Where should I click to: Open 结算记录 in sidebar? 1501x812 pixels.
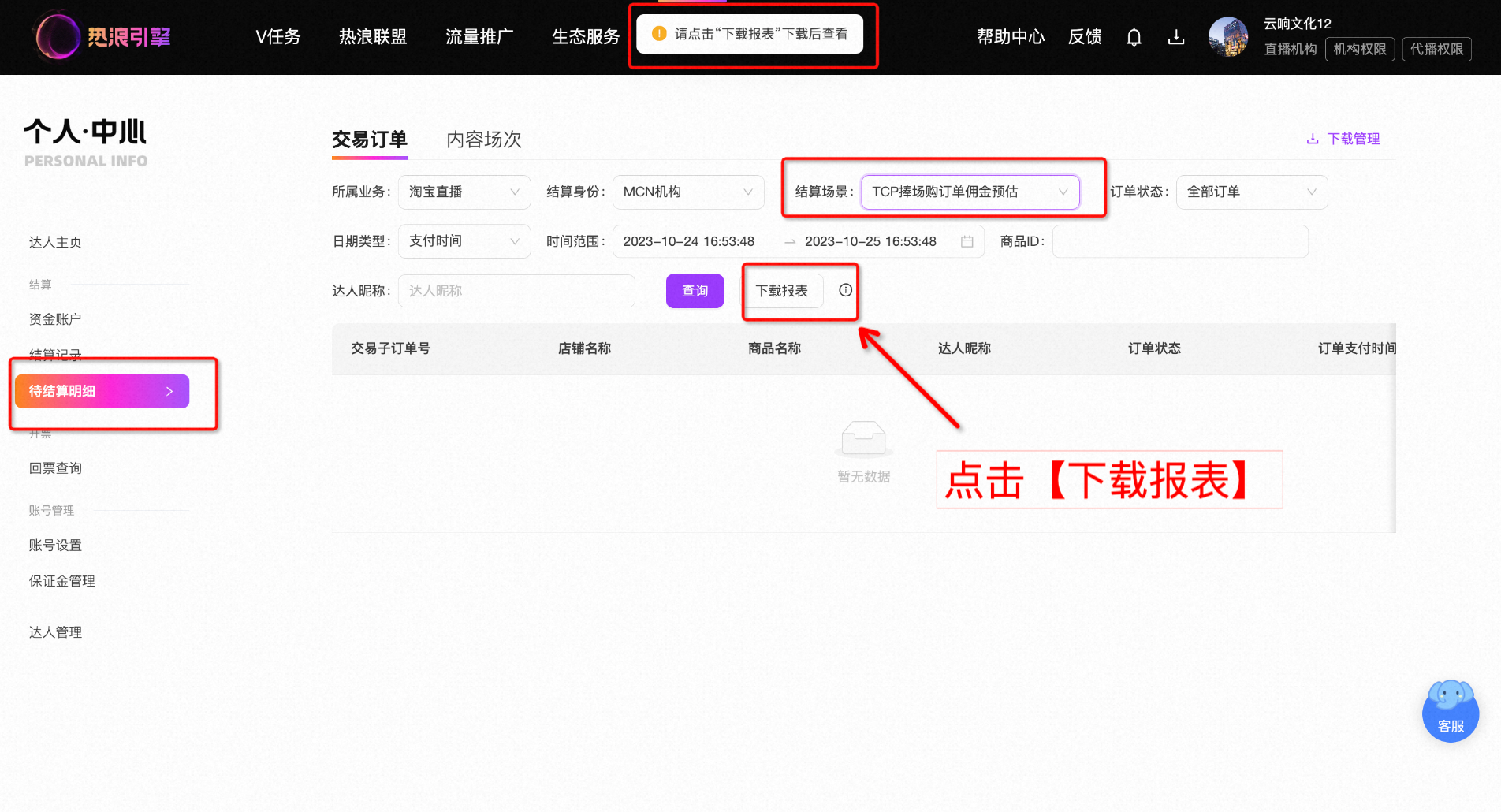[55, 355]
